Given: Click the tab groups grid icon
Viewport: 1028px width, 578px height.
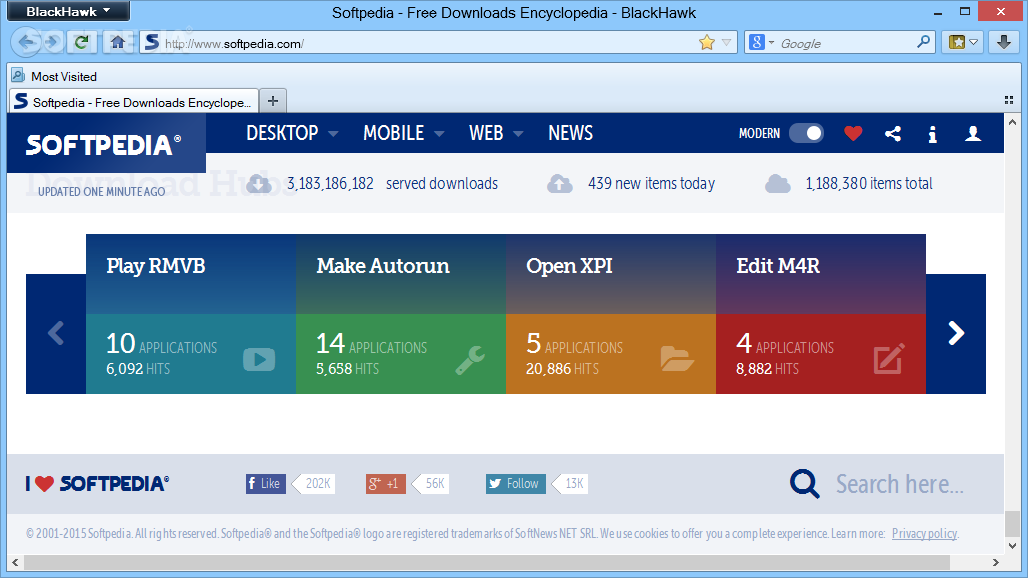Looking at the screenshot, I should 1009,100.
